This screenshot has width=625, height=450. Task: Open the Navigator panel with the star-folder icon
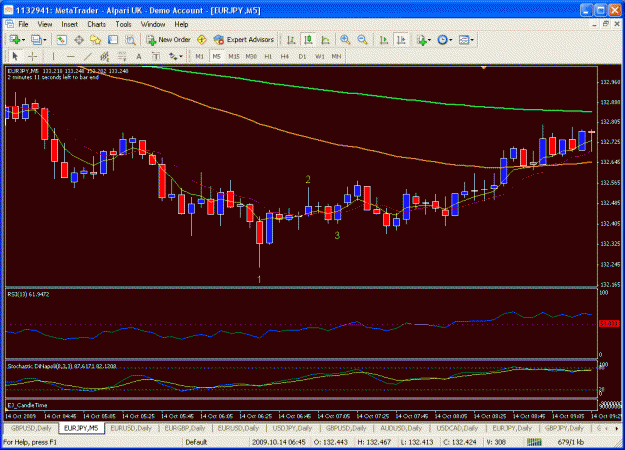96,39
